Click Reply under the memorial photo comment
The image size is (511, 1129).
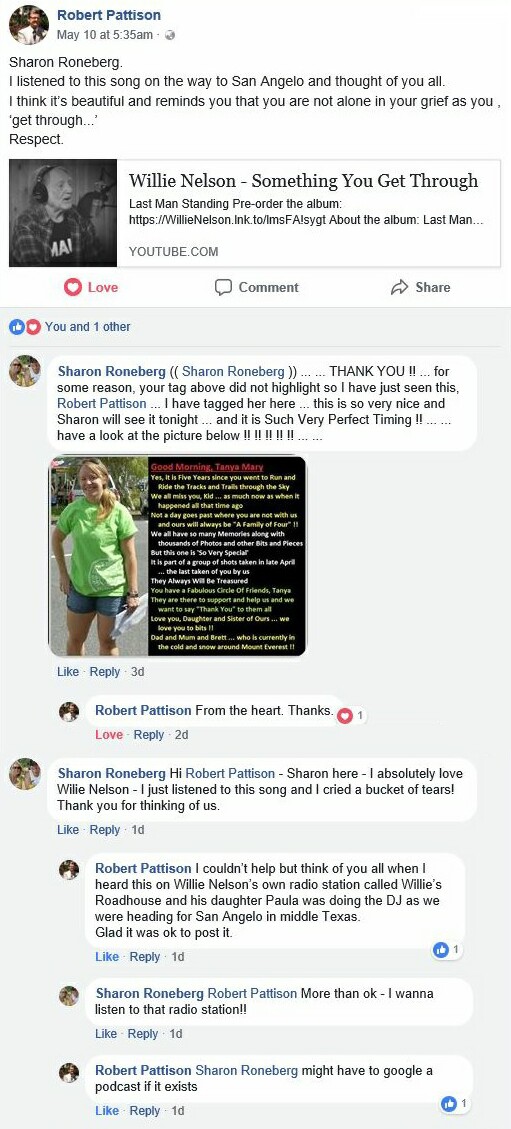[x=104, y=672]
